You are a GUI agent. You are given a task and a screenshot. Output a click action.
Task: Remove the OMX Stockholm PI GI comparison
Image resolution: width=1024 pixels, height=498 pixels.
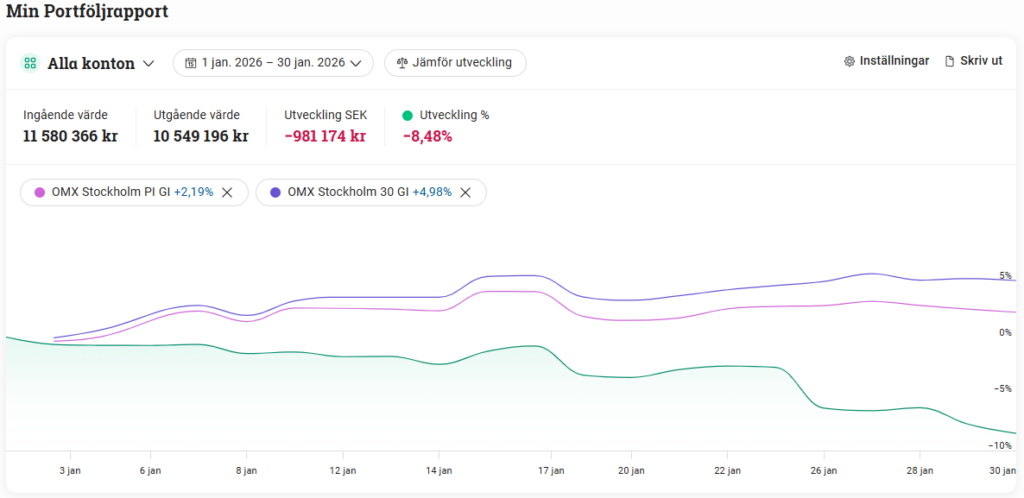pyautogui.click(x=227, y=192)
